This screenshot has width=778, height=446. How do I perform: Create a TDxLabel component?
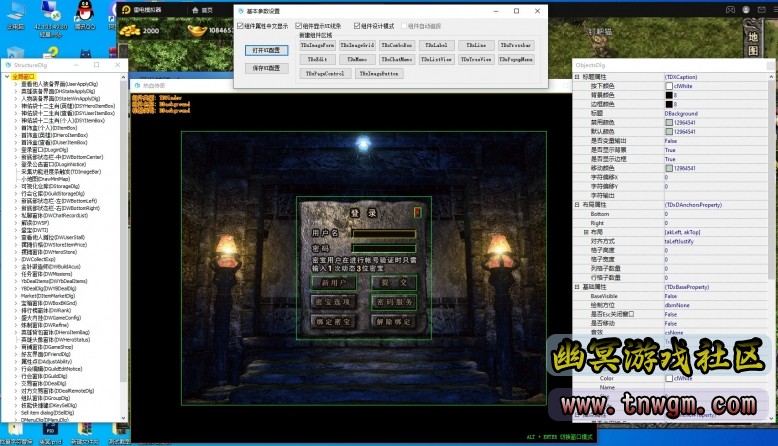pyautogui.click(x=437, y=45)
